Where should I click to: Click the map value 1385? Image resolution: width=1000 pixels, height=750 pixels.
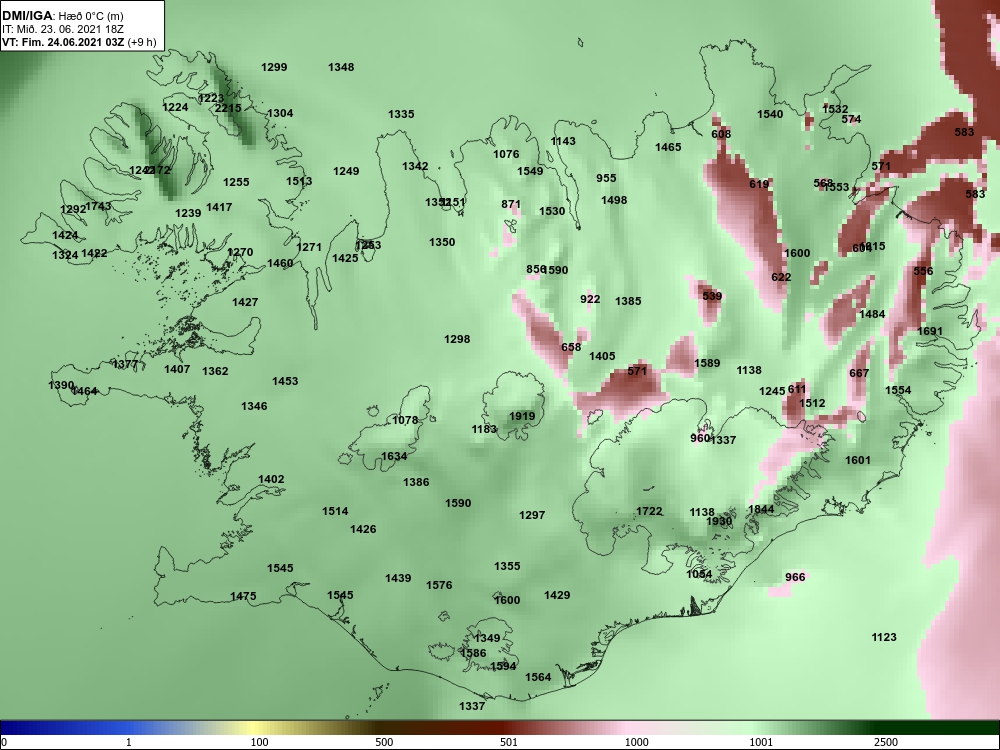click(x=628, y=300)
